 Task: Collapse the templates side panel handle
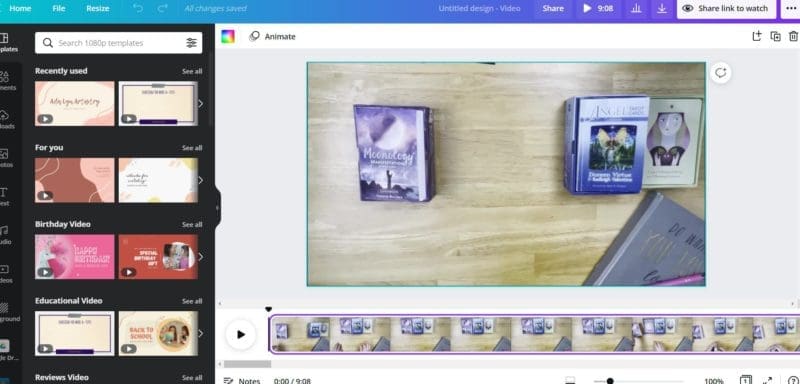217,208
